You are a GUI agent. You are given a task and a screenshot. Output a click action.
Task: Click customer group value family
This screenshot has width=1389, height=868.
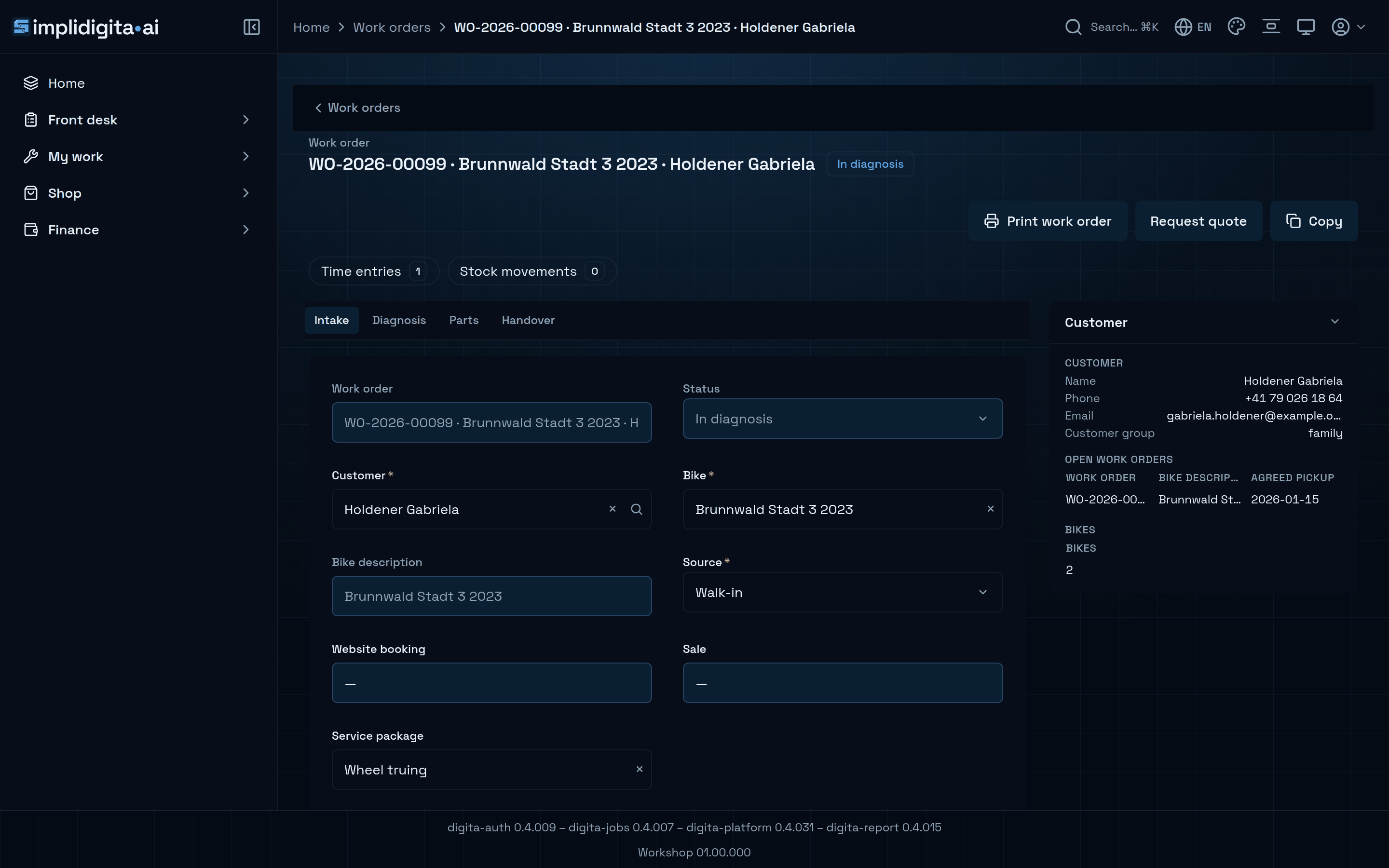1325,434
